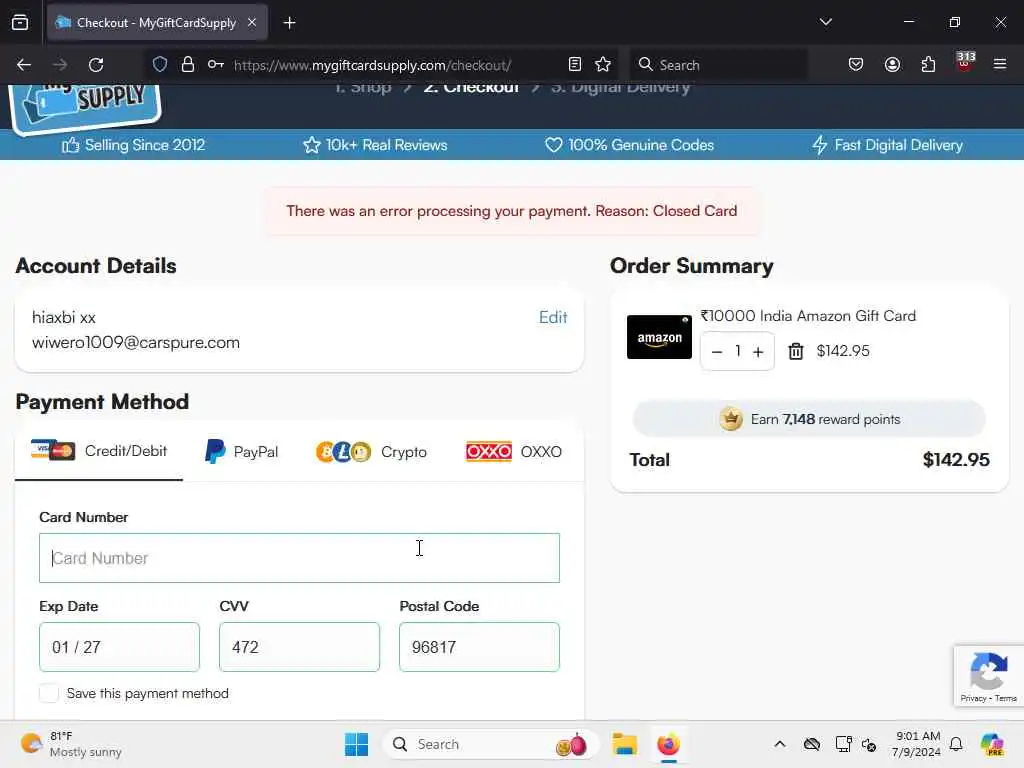Image resolution: width=1024 pixels, height=768 pixels.
Task: Remove the gift card using trash icon
Action: (795, 351)
